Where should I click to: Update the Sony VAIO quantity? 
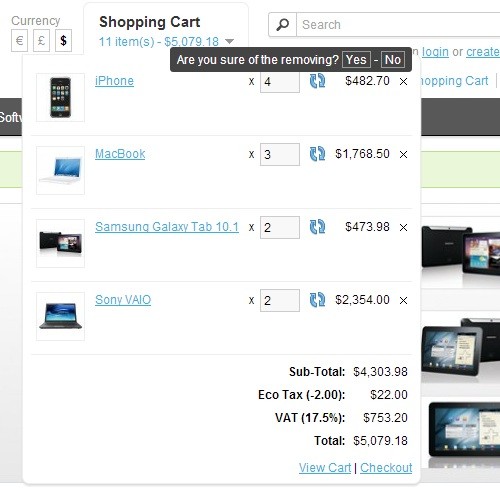pyautogui.click(x=317, y=300)
